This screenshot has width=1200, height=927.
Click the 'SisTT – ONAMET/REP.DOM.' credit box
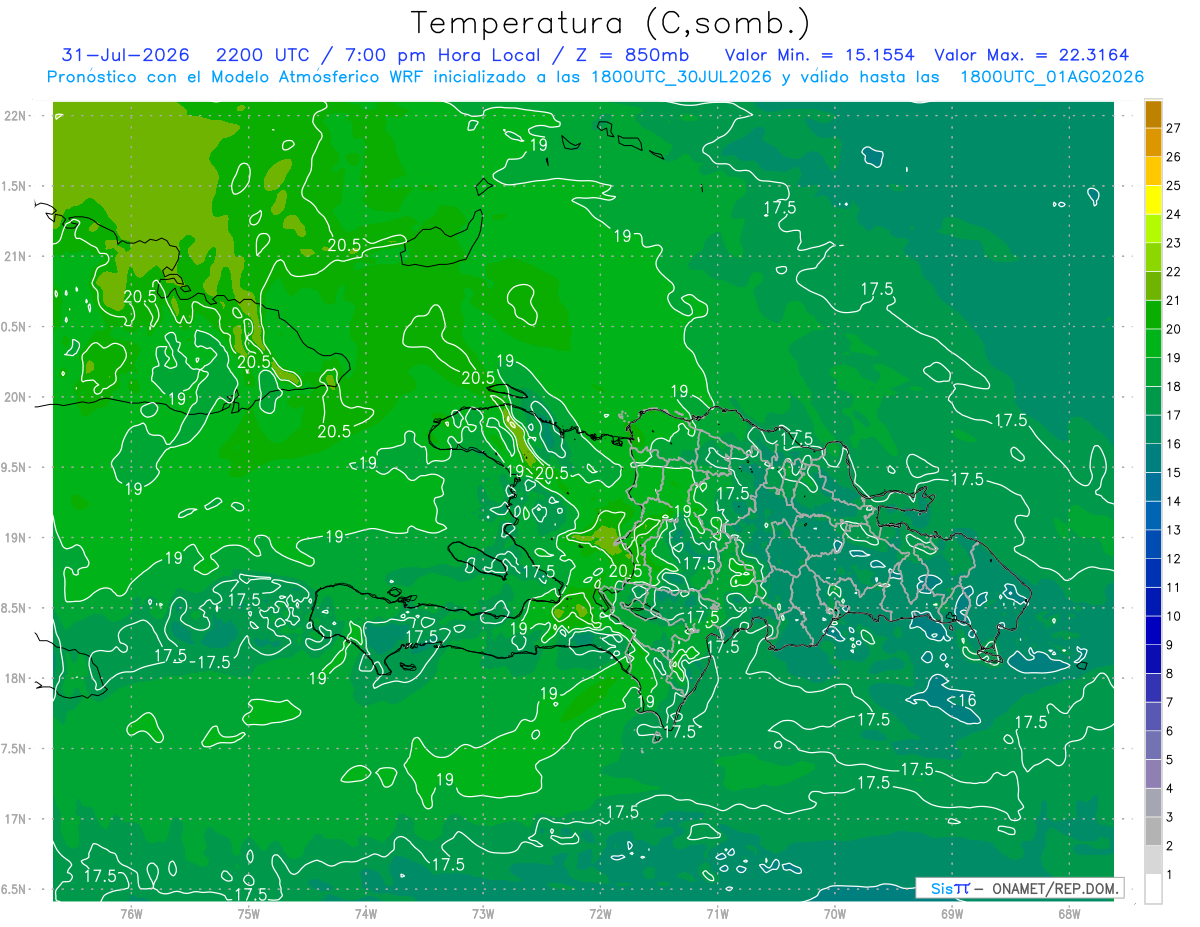click(1020, 888)
